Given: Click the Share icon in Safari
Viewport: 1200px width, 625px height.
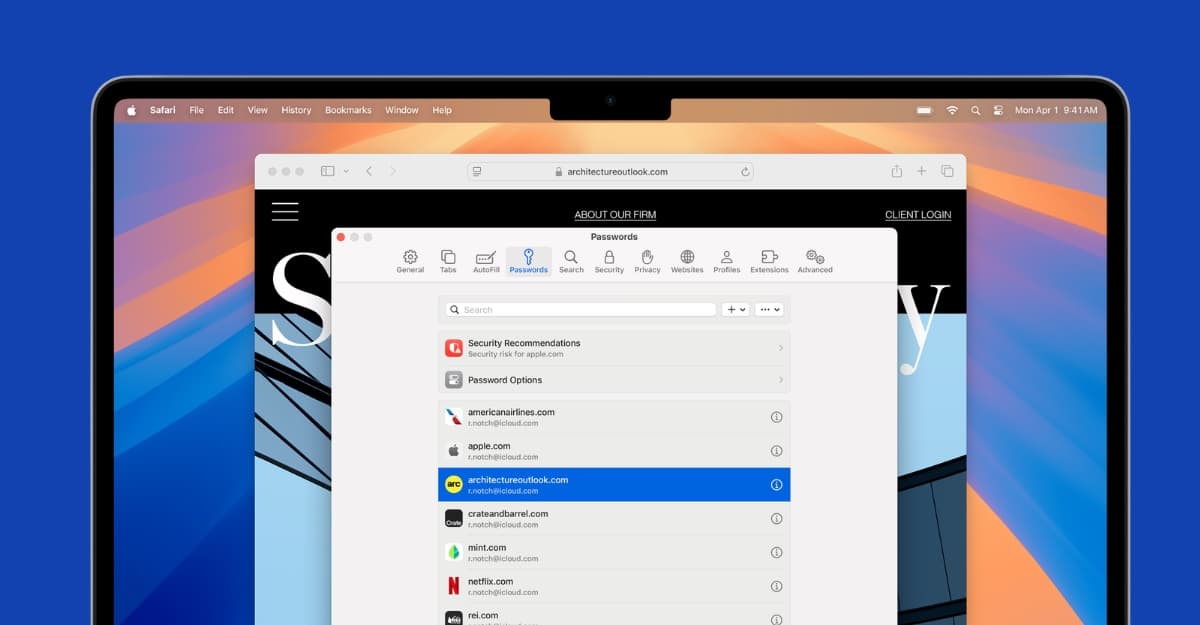Looking at the screenshot, I should (897, 171).
